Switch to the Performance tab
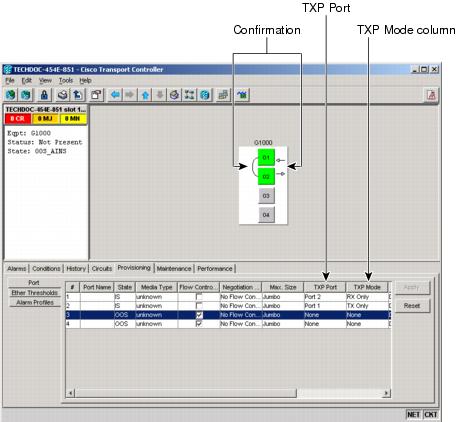This screenshot has width=456, height=422. (x=215, y=269)
